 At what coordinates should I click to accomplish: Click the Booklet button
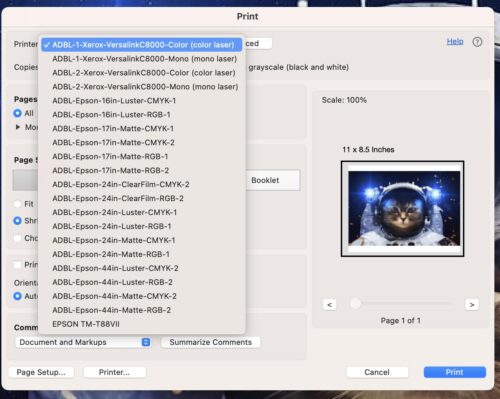point(273,180)
